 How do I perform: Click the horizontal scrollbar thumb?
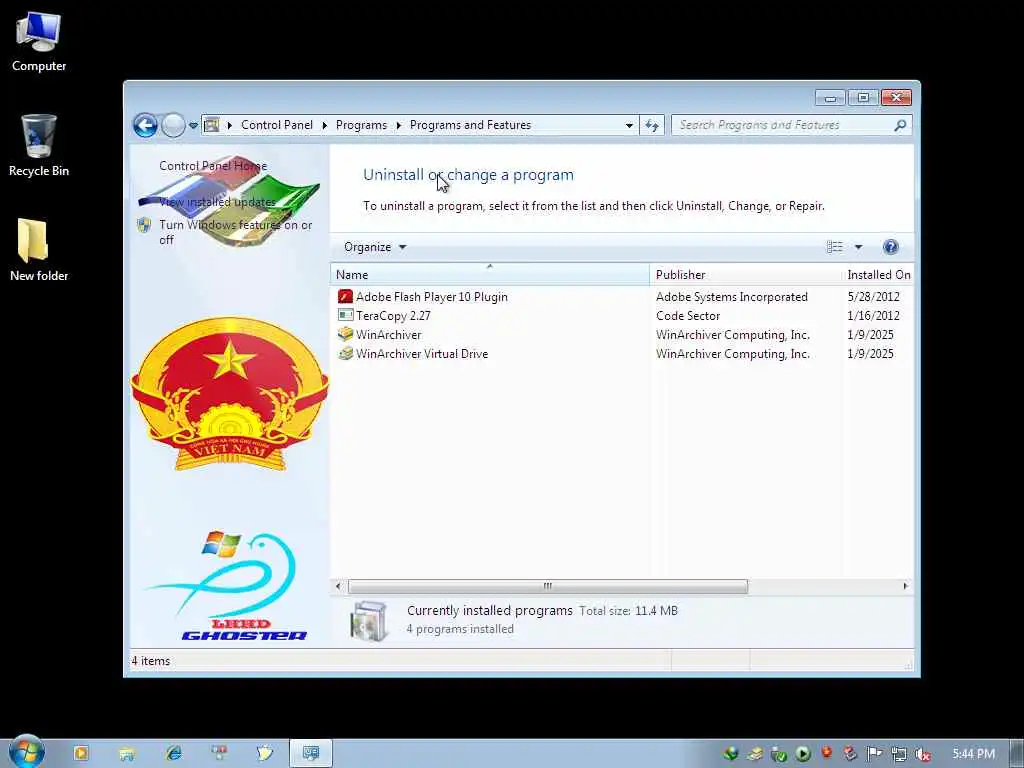pyautogui.click(x=547, y=586)
